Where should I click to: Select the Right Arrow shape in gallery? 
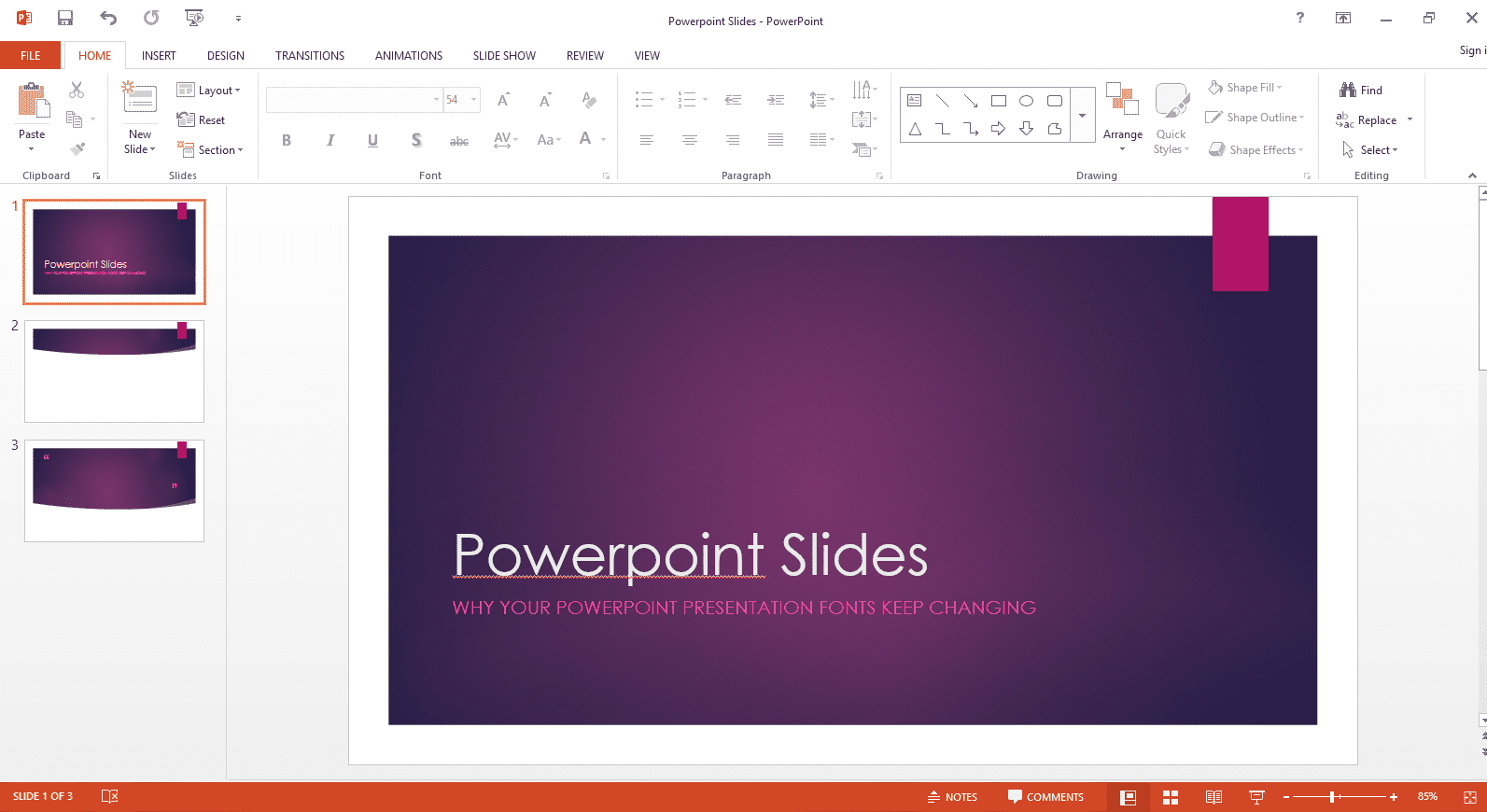[999, 129]
